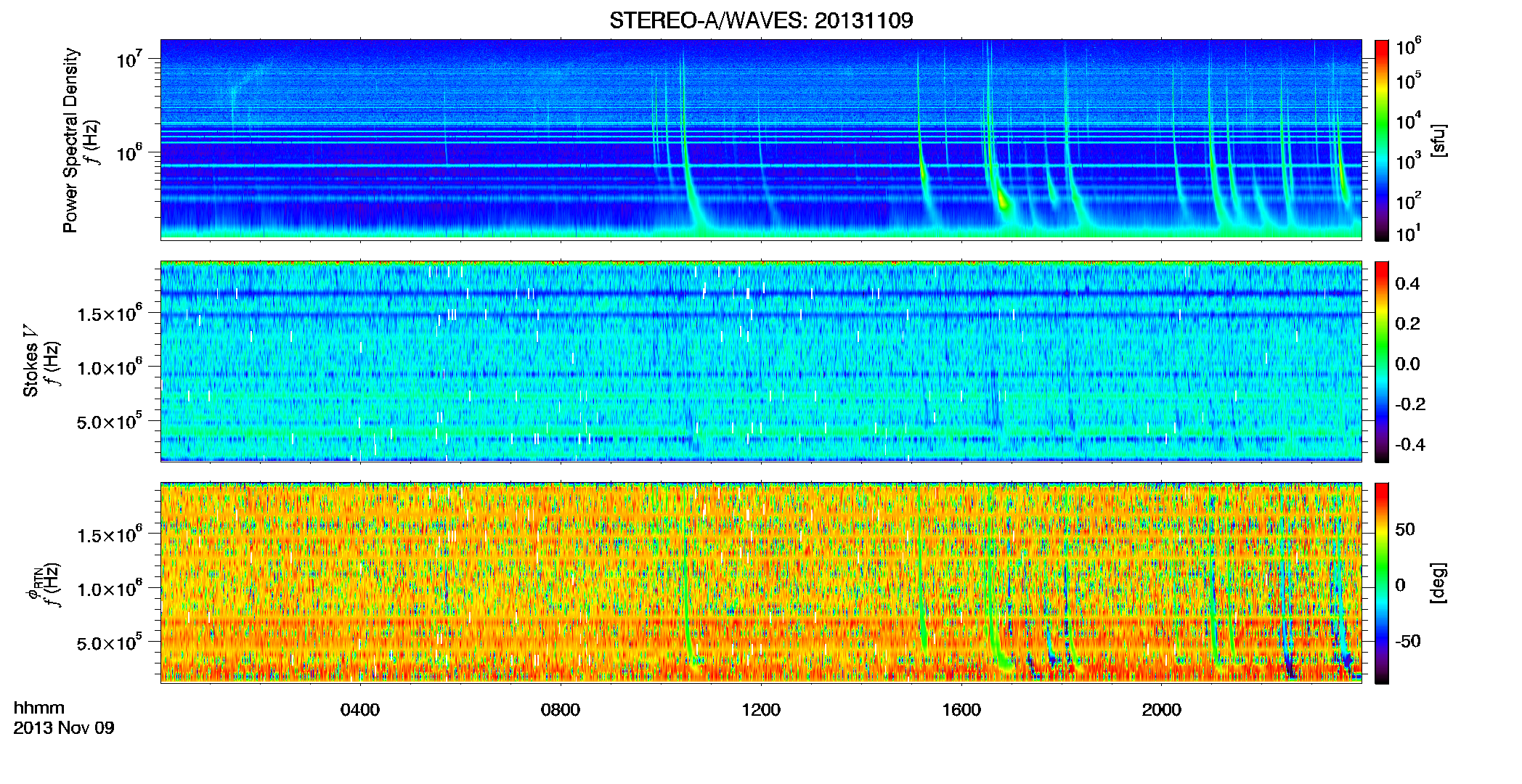This screenshot has height=784, width=1522.
Task: Click the Stokes V color bar
Action: tap(1382, 362)
